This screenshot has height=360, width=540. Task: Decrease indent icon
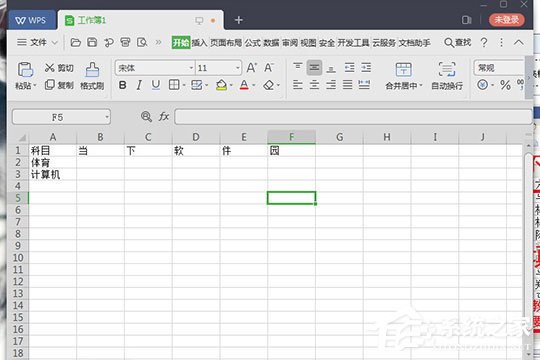pos(349,68)
